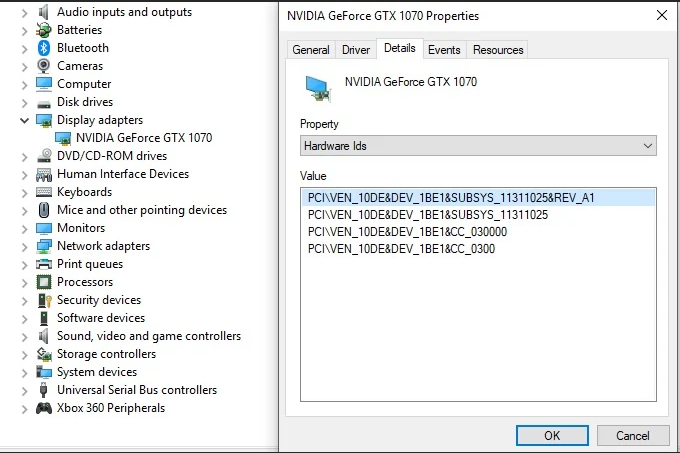Click the Batteries category icon

(x=44, y=30)
